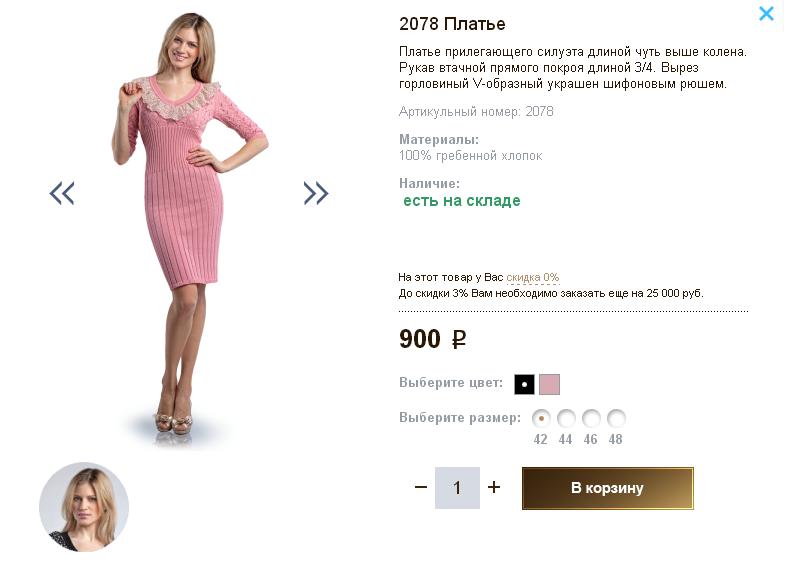Click the "2078 Платье" product title
The height and width of the screenshot is (582, 788).
[452, 24]
